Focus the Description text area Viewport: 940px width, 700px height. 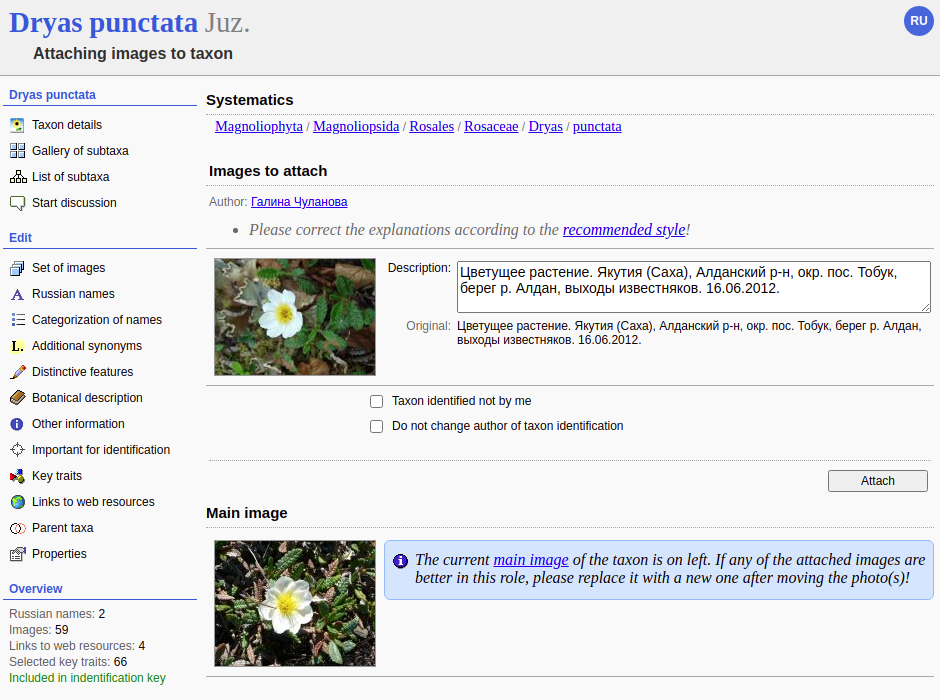pos(694,287)
